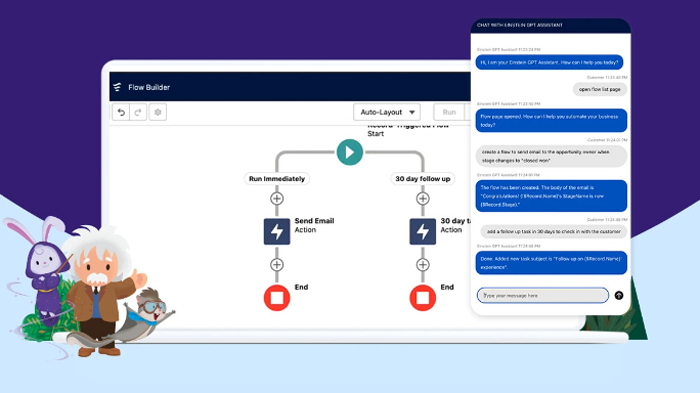This screenshot has height=393, width=700.
Task: Select the Run Immediately path label
Action: coord(277,179)
